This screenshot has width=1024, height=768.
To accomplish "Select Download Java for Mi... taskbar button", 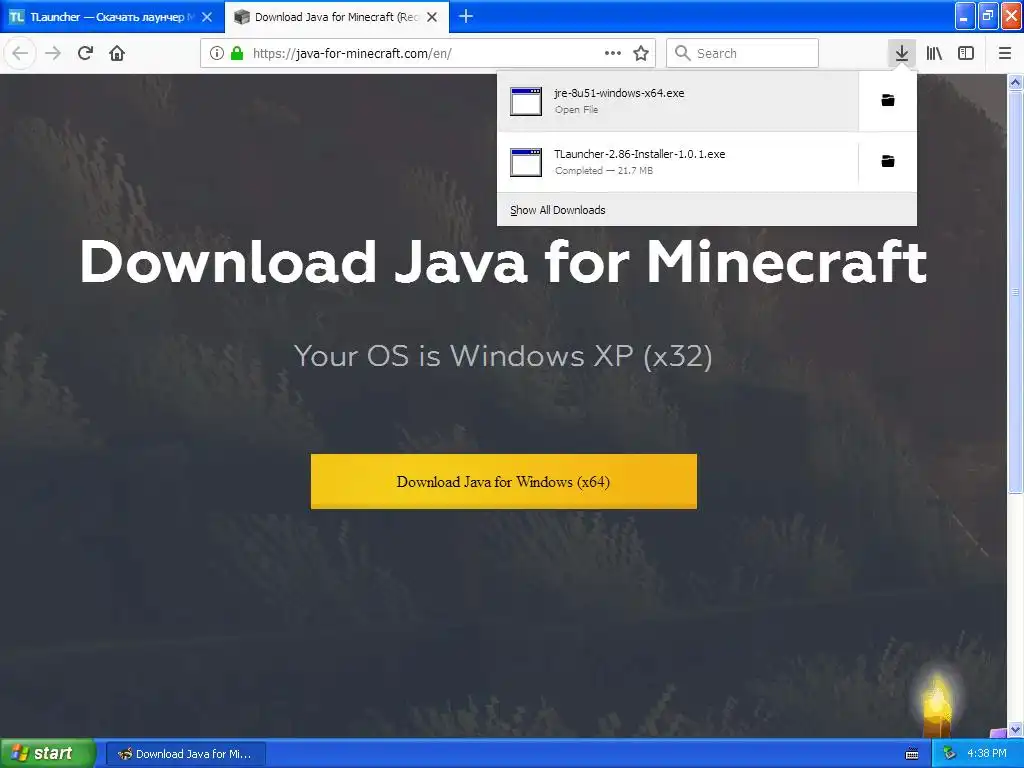I will click(185, 754).
